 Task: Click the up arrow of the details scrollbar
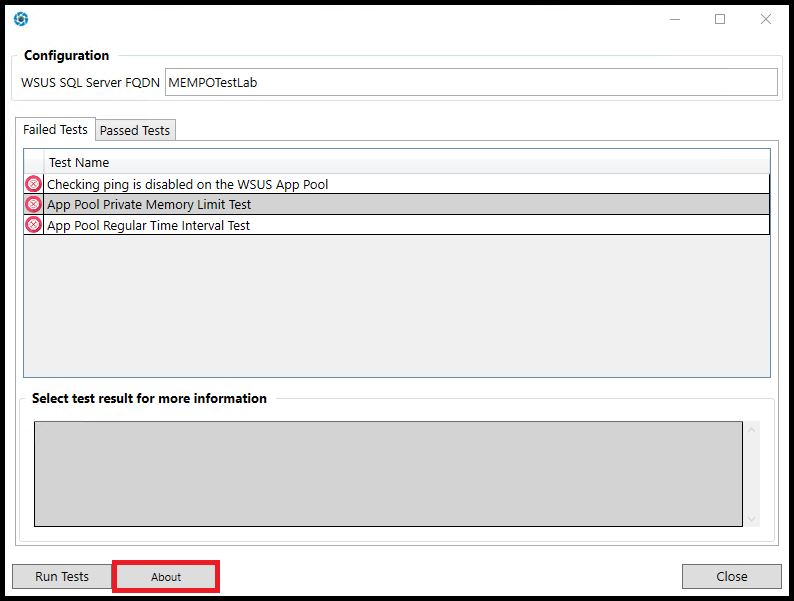pyautogui.click(x=753, y=430)
